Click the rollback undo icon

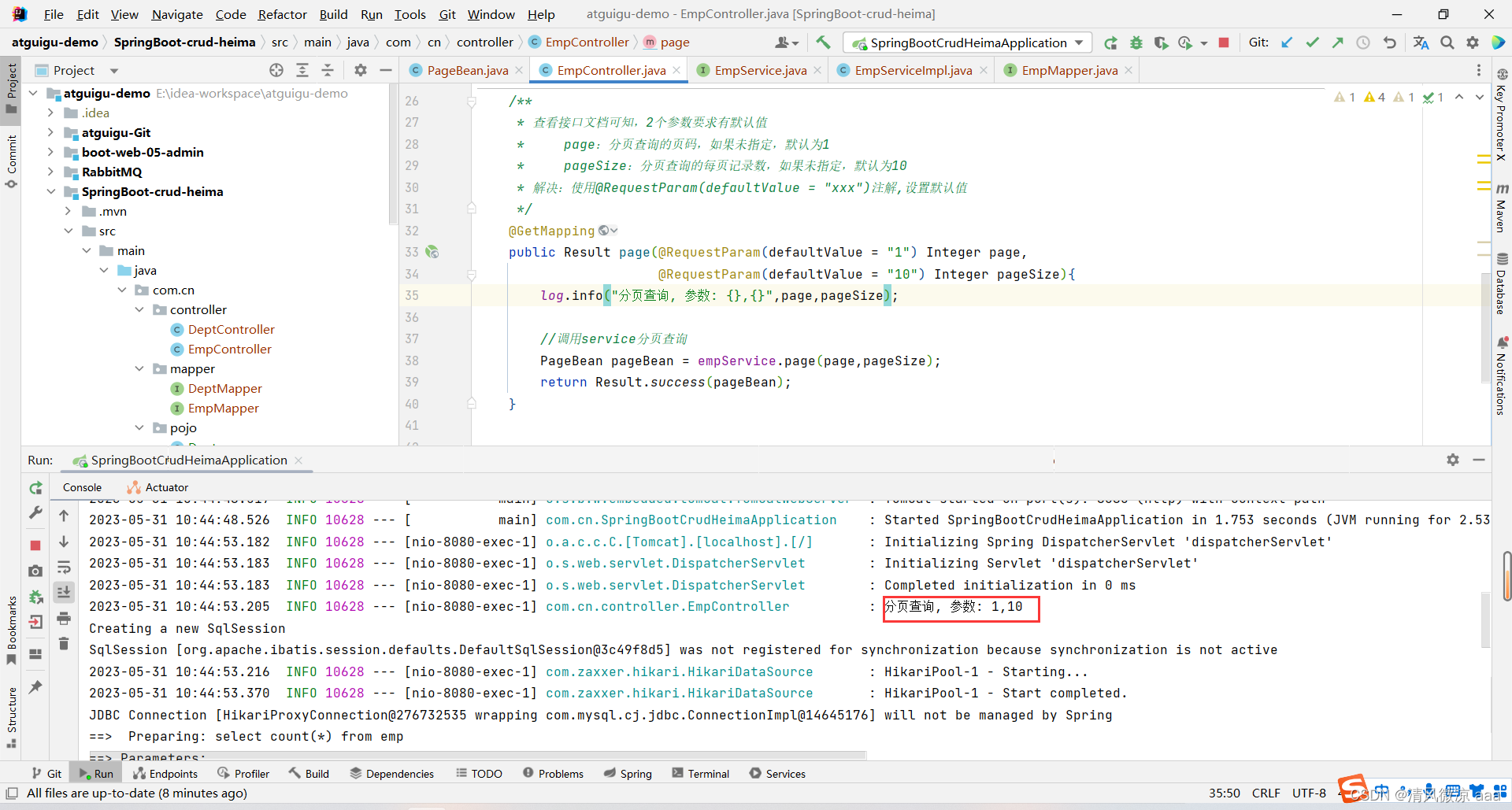(x=1389, y=43)
